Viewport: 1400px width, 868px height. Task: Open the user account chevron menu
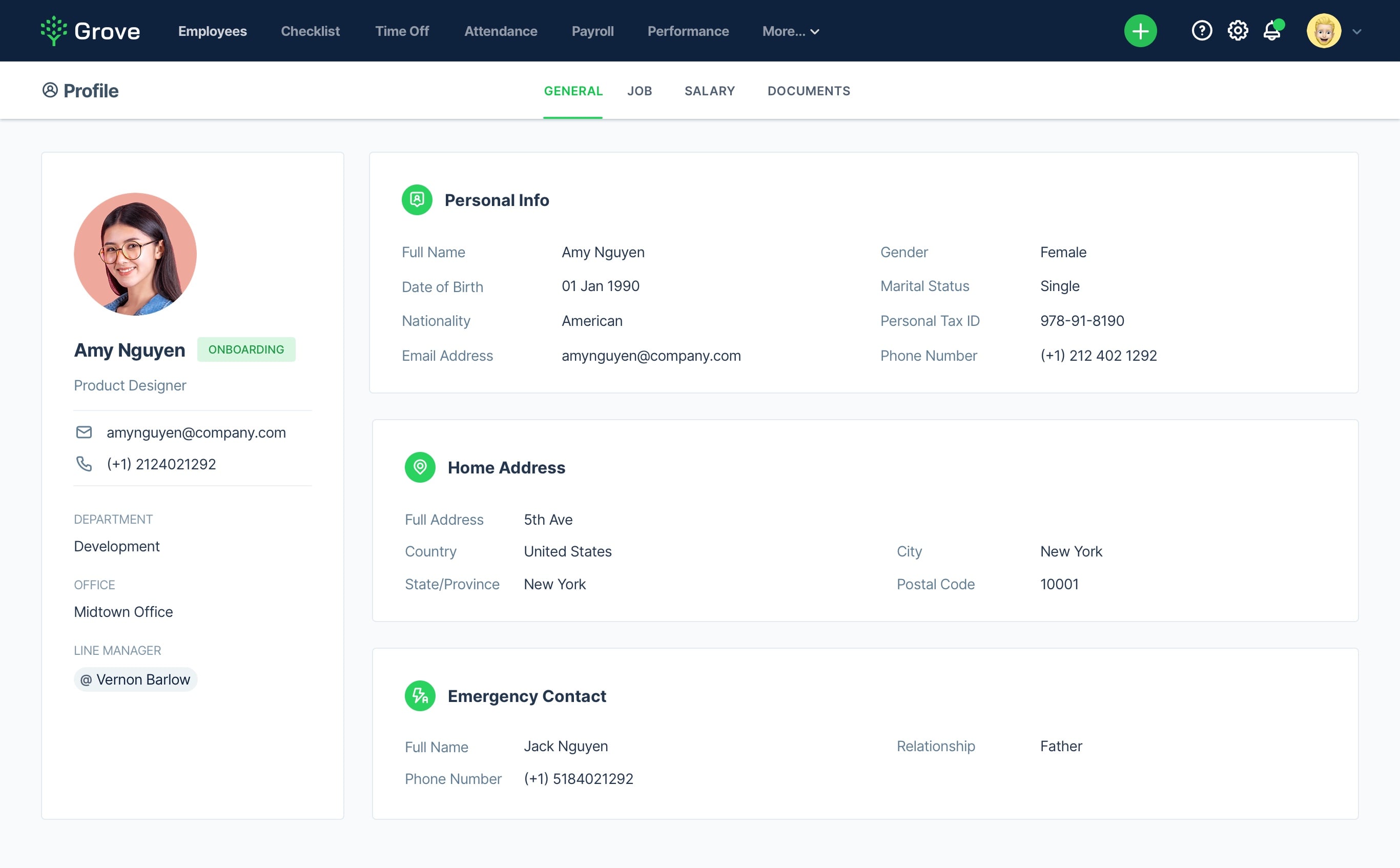click(1356, 32)
